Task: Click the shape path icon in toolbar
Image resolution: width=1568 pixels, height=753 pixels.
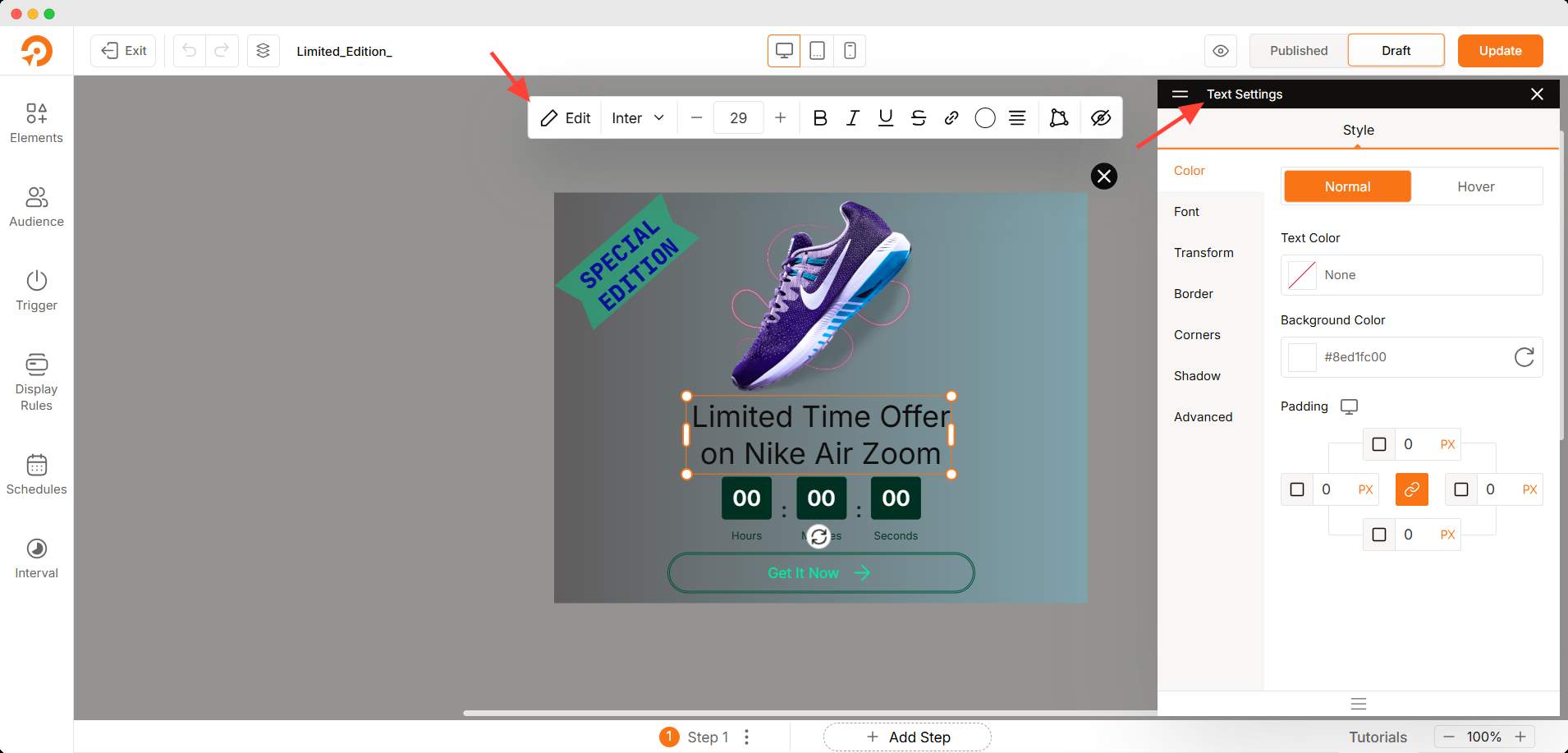Action: (x=1059, y=118)
